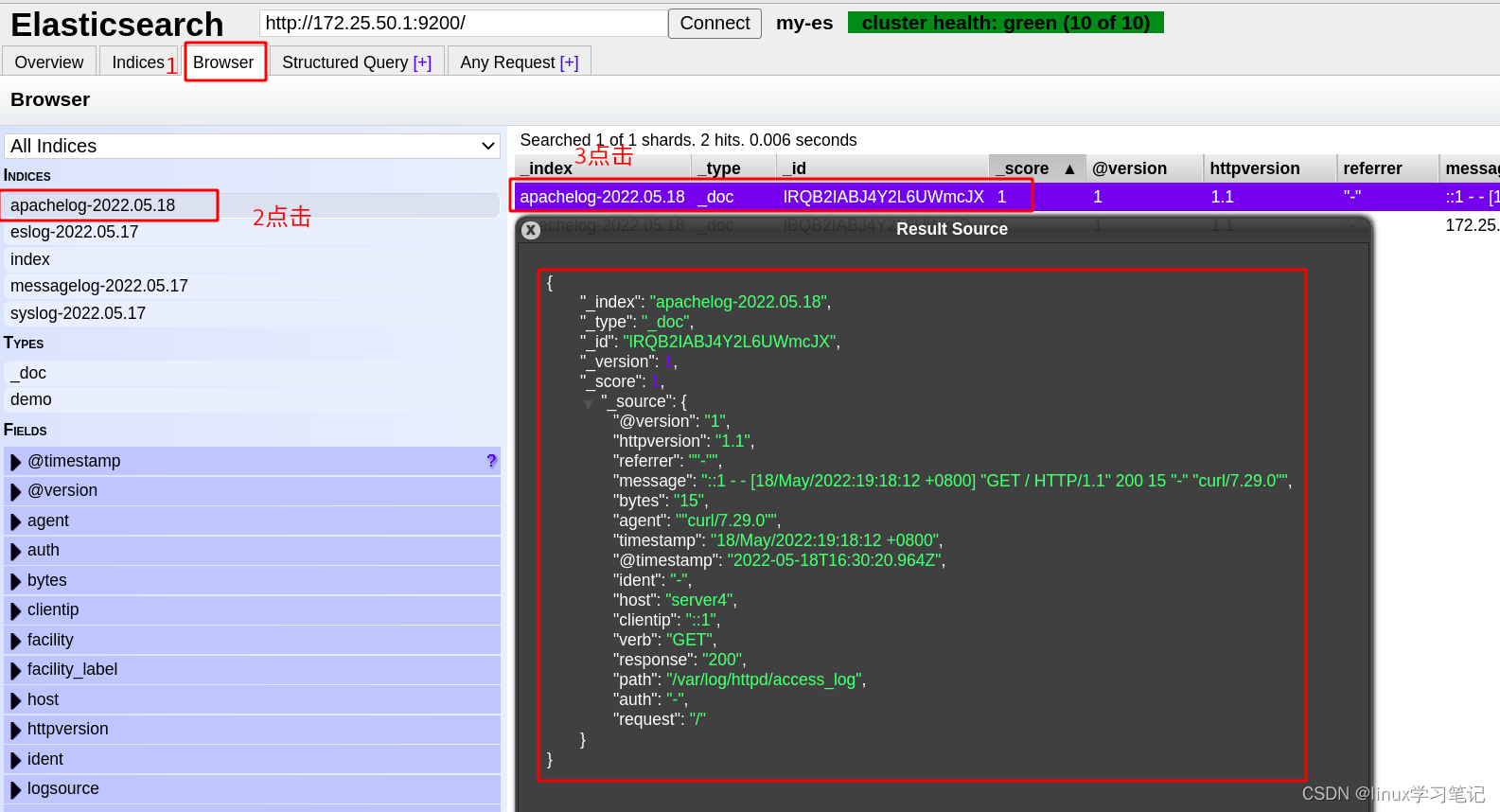Click the highlighted apachelog result row ID
Image resolution: width=1500 pixels, height=812 pixels.
click(883, 197)
